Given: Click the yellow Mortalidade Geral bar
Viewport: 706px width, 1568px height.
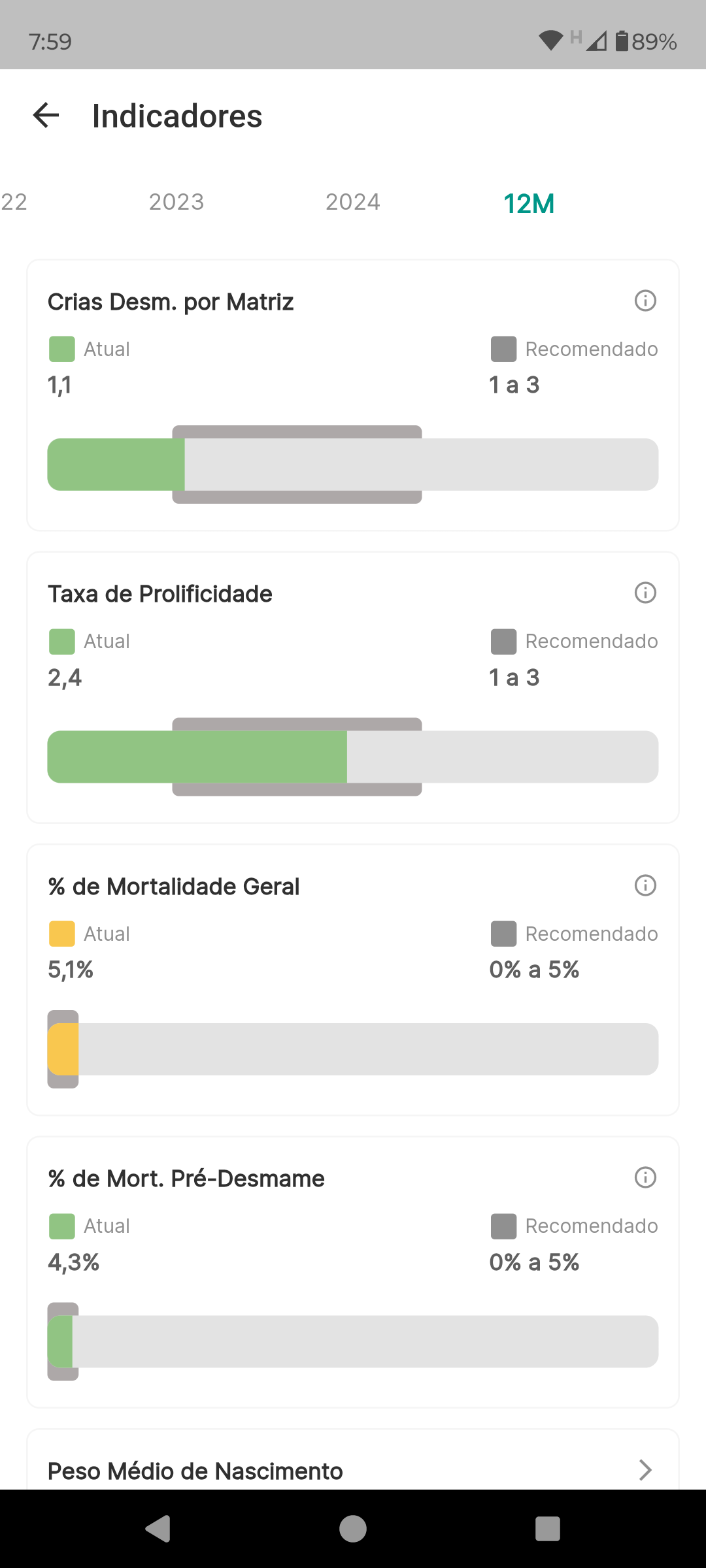Looking at the screenshot, I should tap(63, 1049).
